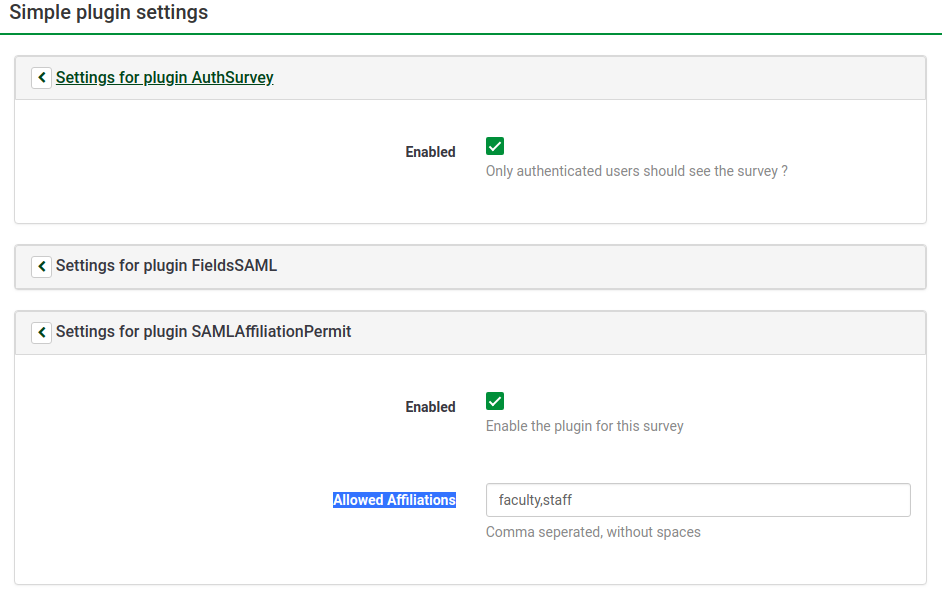Click the empty FieldsSAML panel header bar
943x594 pixels.
coord(600,266)
